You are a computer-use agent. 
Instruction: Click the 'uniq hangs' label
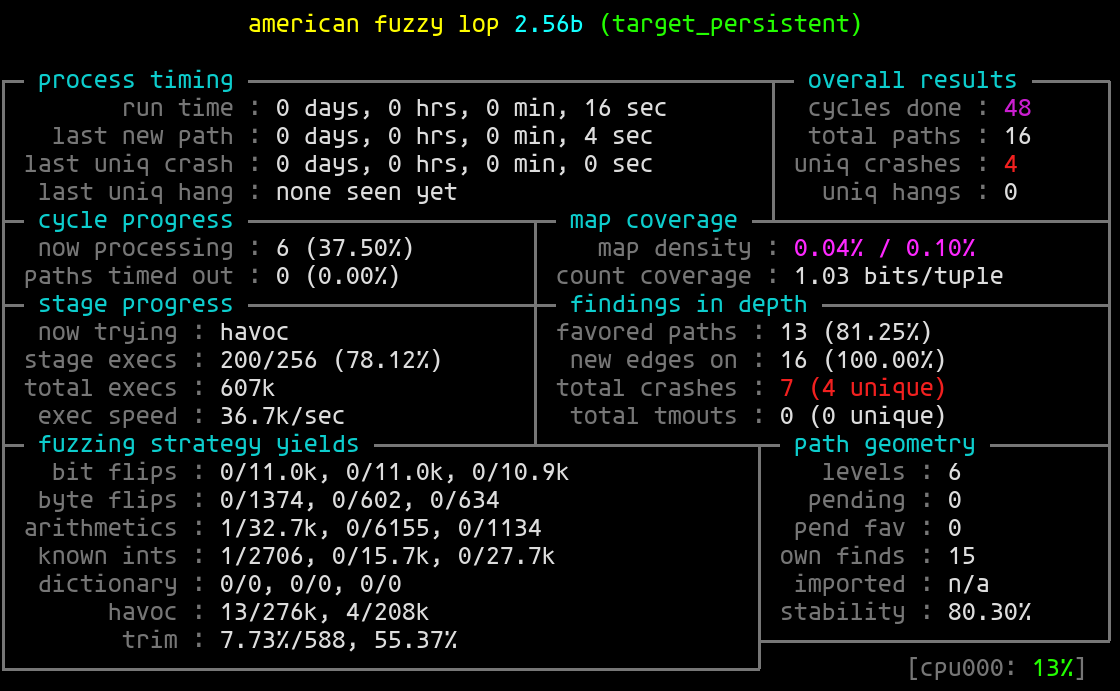pyautogui.click(x=891, y=192)
